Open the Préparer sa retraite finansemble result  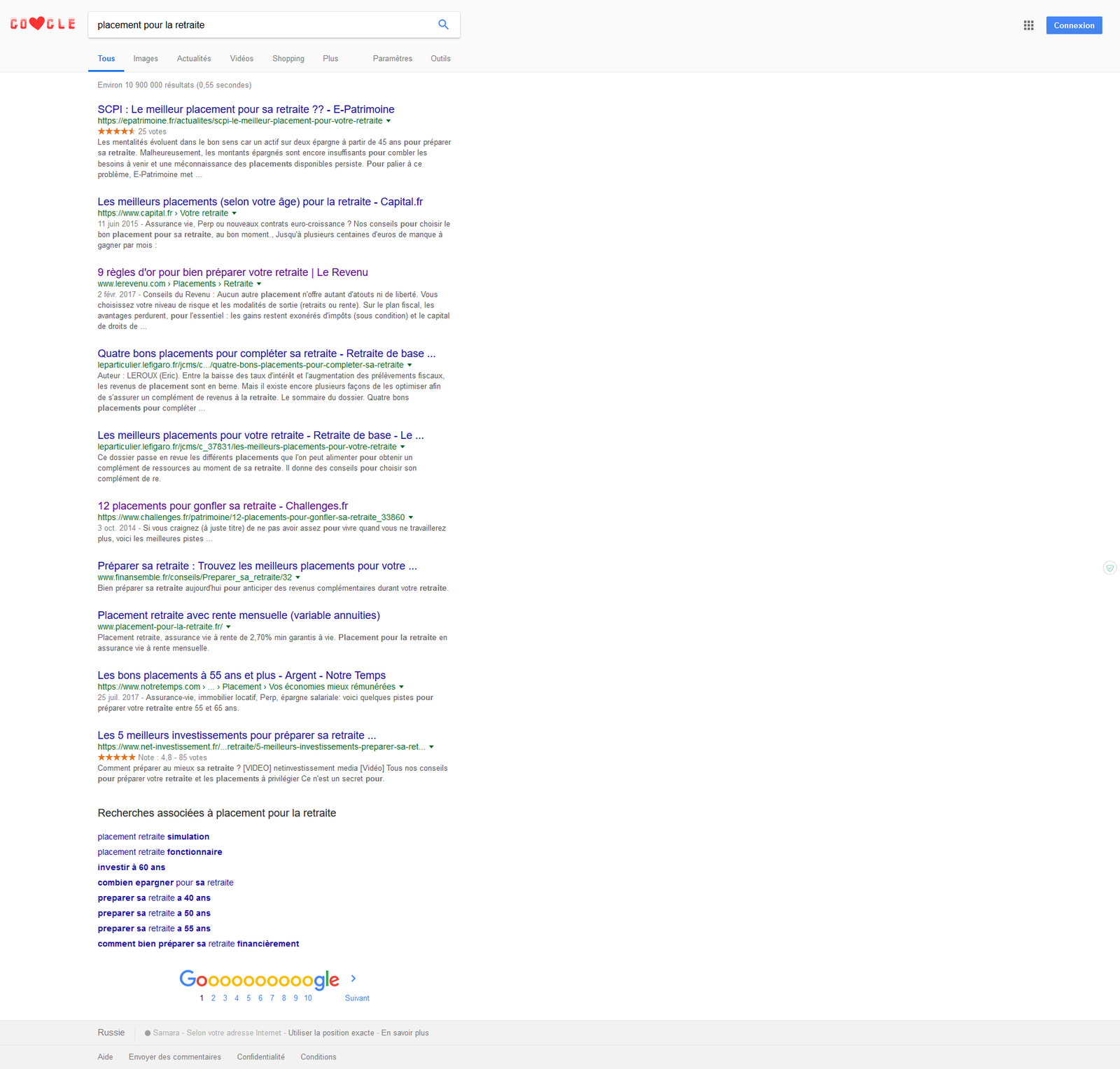[257, 566]
